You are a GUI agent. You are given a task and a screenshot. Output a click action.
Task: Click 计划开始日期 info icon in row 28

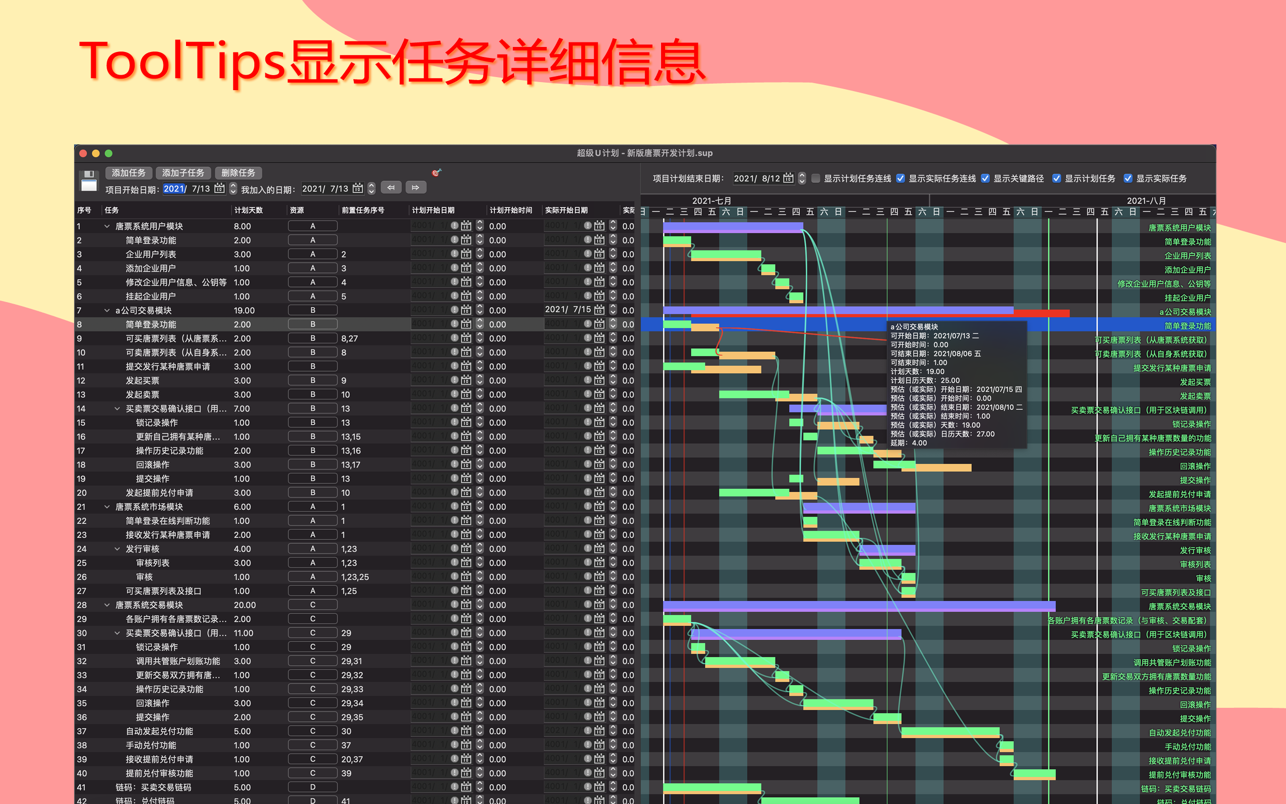454,604
